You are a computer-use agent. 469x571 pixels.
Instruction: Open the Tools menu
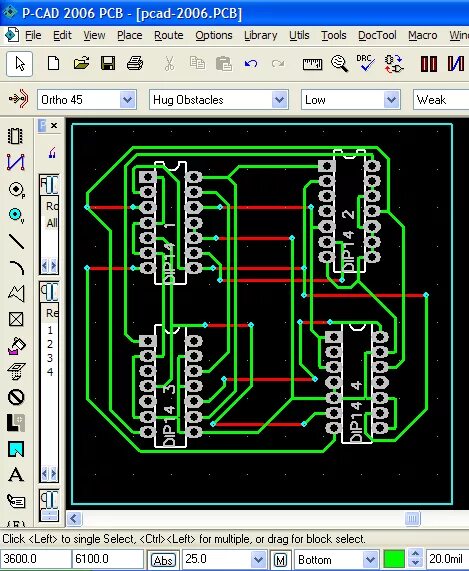334,35
